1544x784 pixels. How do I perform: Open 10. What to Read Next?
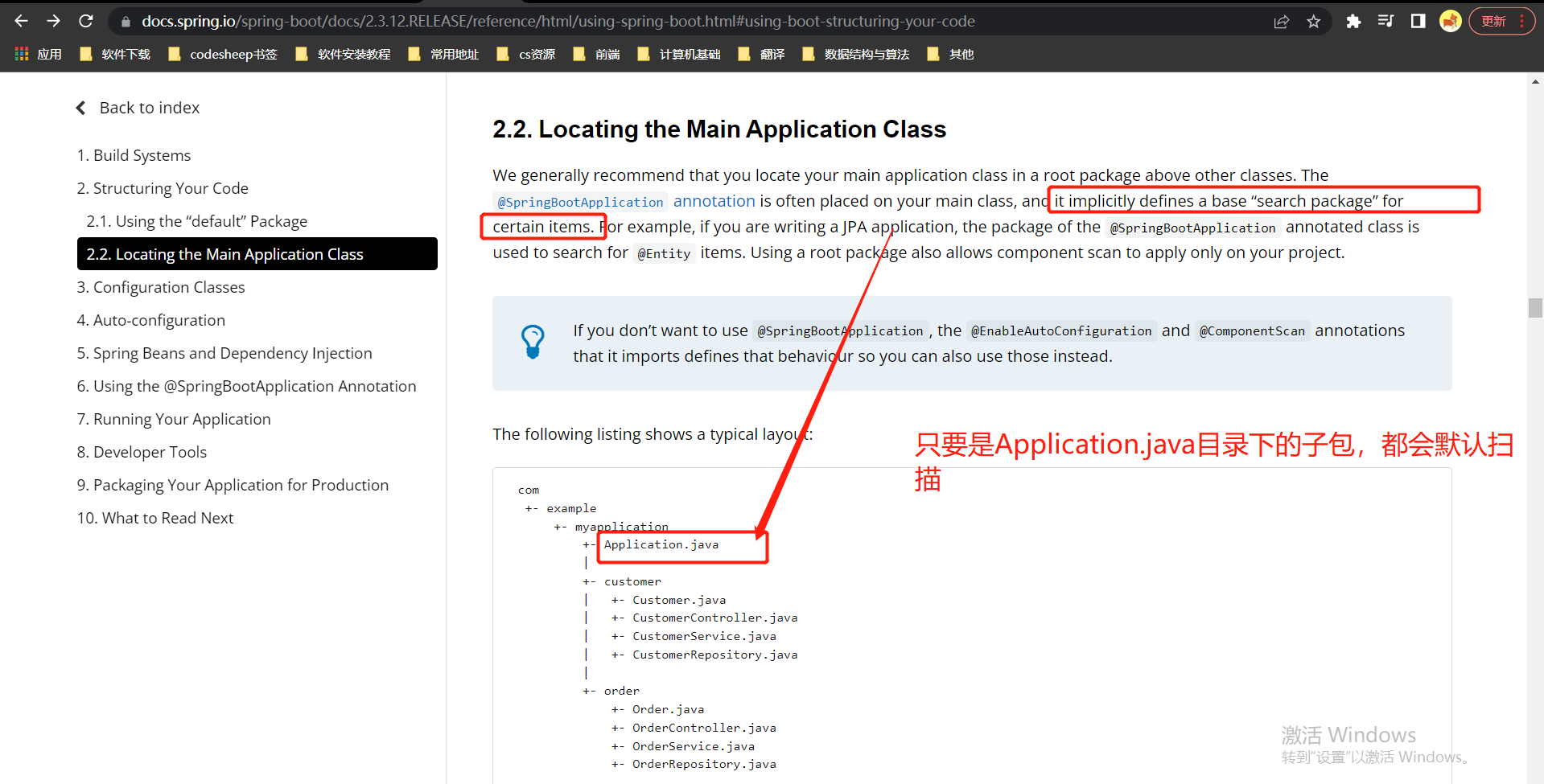pyautogui.click(x=155, y=518)
